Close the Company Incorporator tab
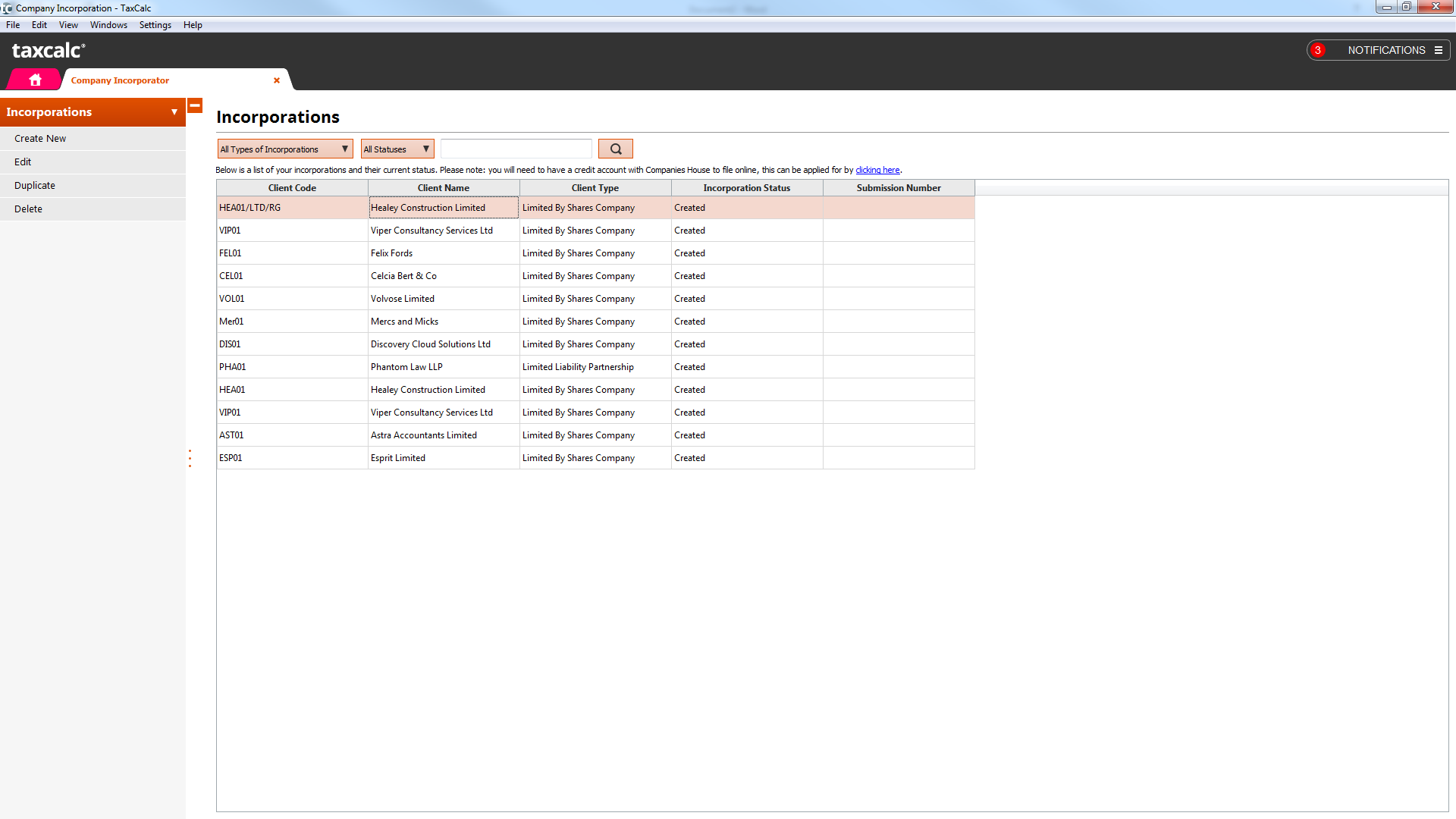 [277, 80]
